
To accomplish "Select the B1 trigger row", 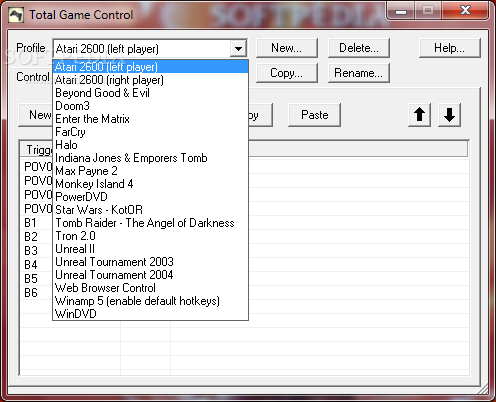I will [36, 223].
